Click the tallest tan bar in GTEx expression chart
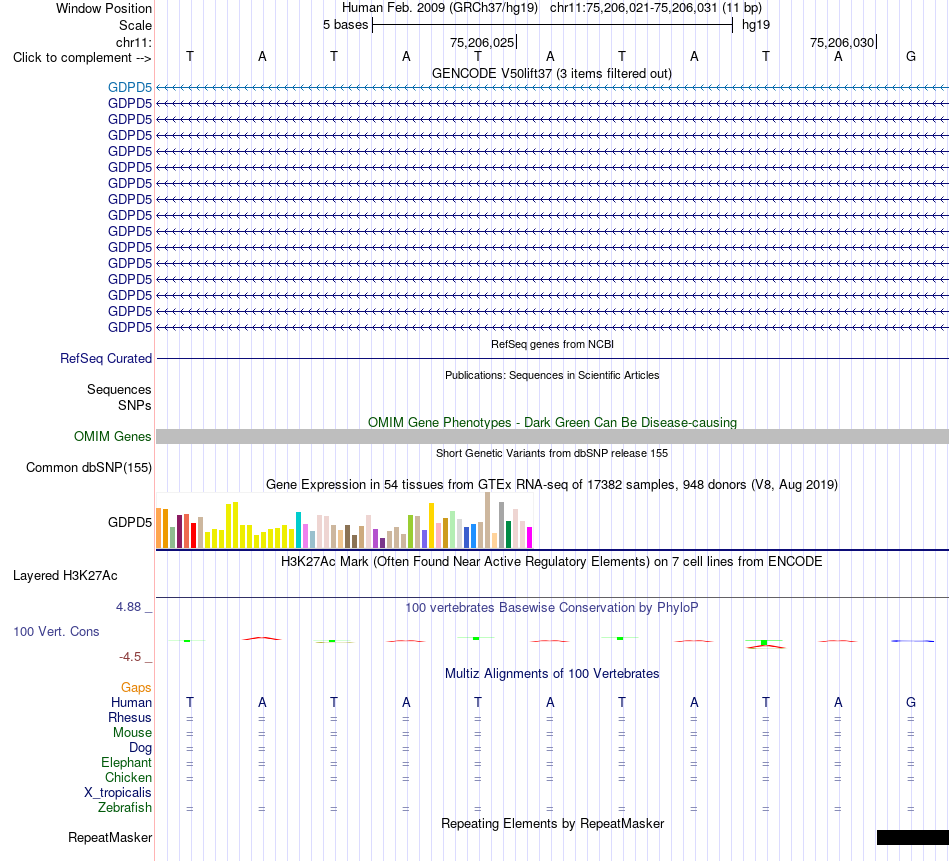 [488, 520]
